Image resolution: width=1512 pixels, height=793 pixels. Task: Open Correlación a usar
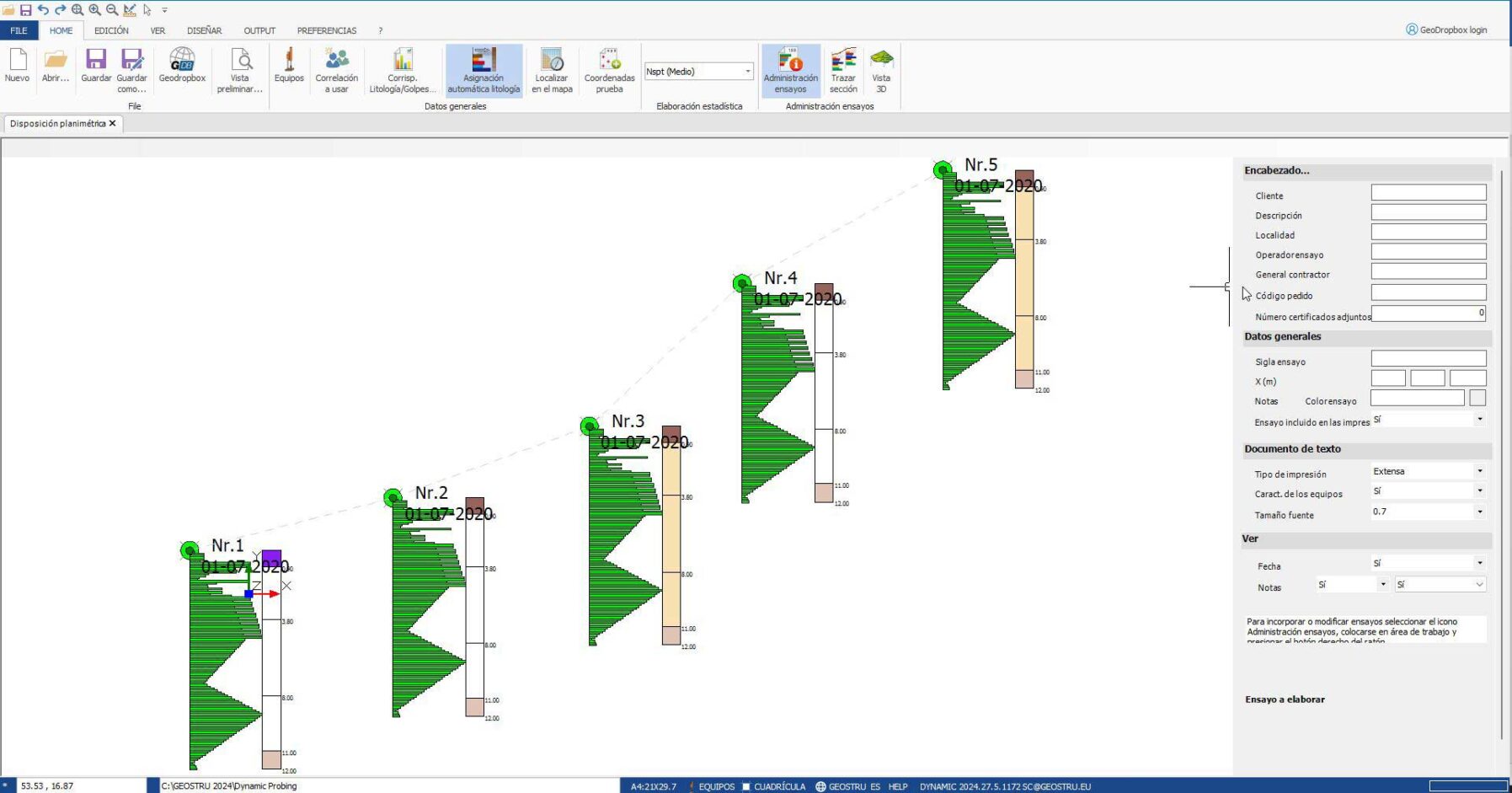click(336, 70)
